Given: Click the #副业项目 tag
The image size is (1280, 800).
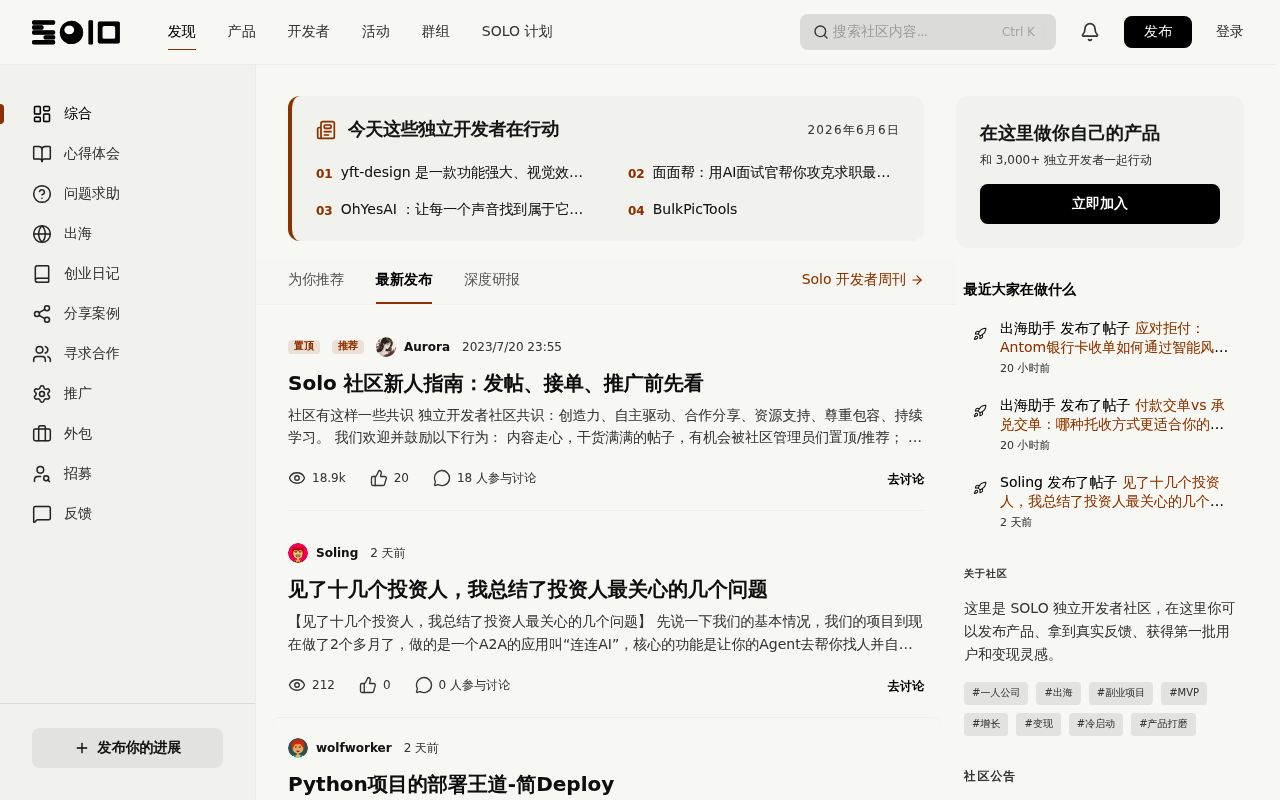Looking at the screenshot, I should tap(1121, 693).
